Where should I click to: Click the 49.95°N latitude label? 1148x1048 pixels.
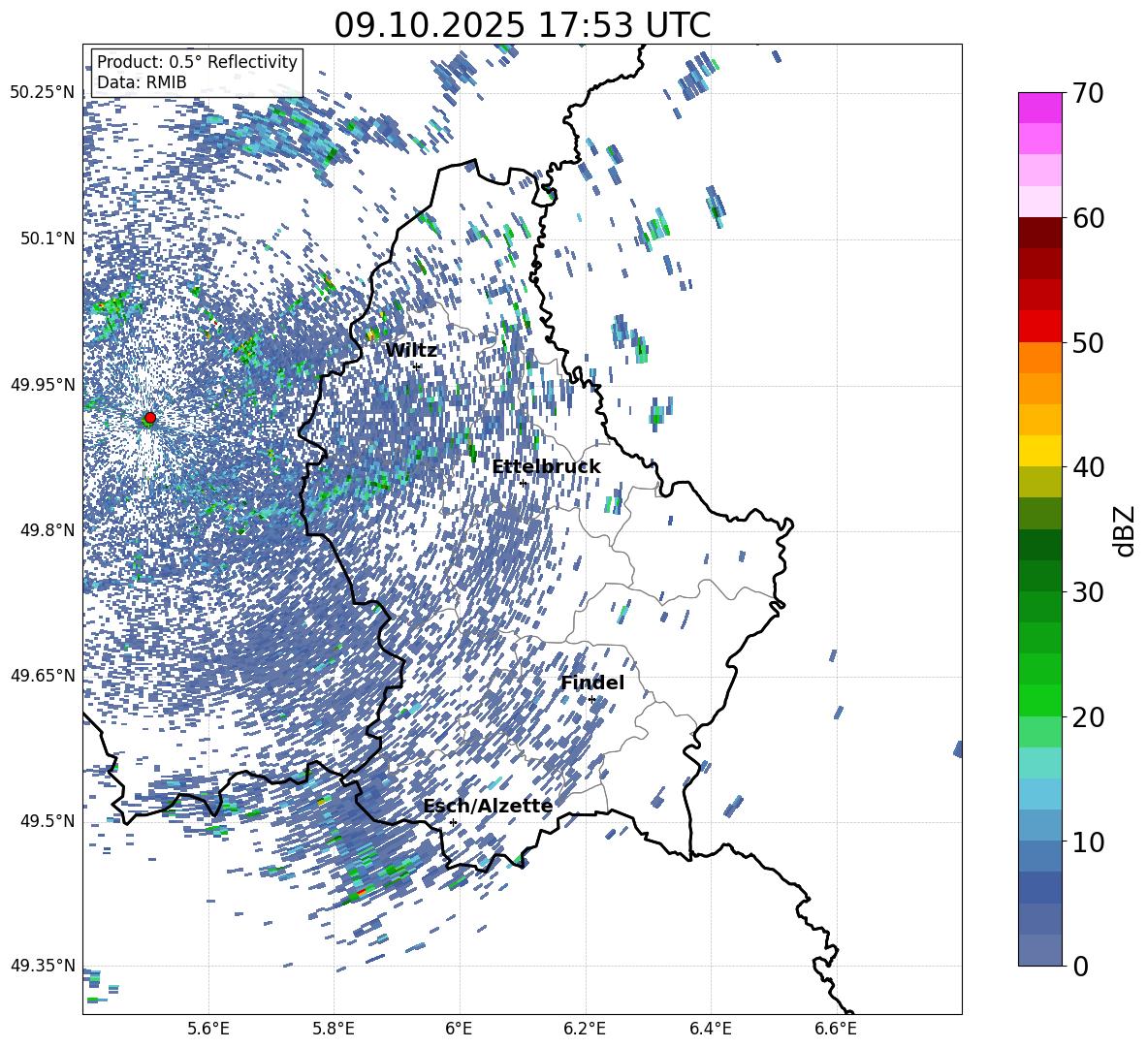coord(43,384)
